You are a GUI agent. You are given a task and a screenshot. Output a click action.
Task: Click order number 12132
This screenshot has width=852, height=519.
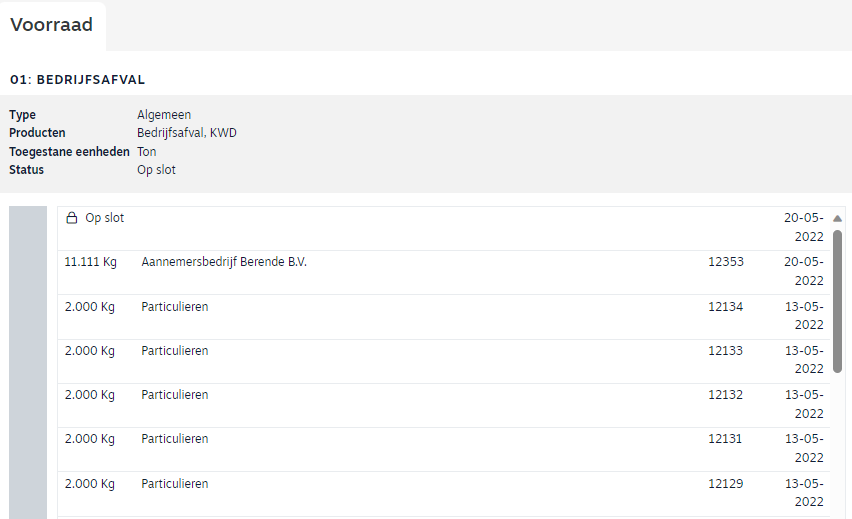tap(725, 395)
